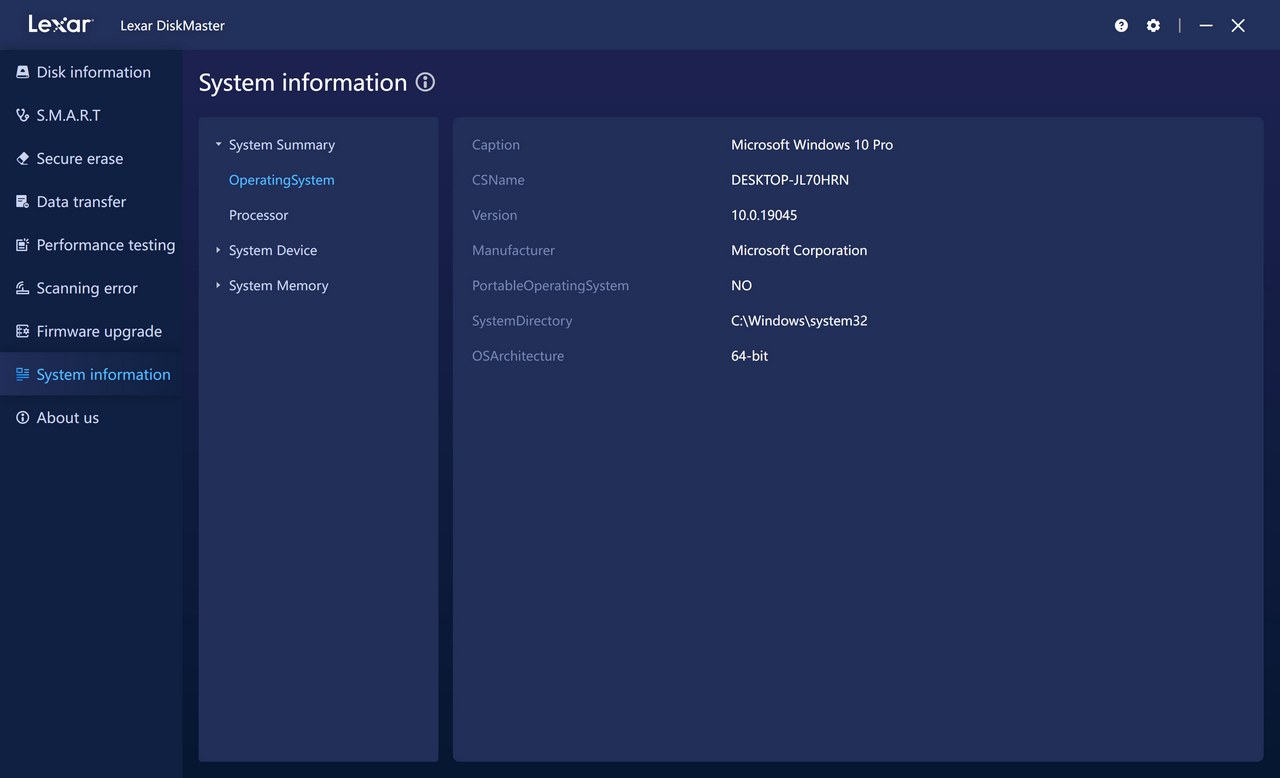Click the PortableOperatingSystem label
Image resolution: width=1280 pixels, height=778 pixels.
tap(551, 285)
